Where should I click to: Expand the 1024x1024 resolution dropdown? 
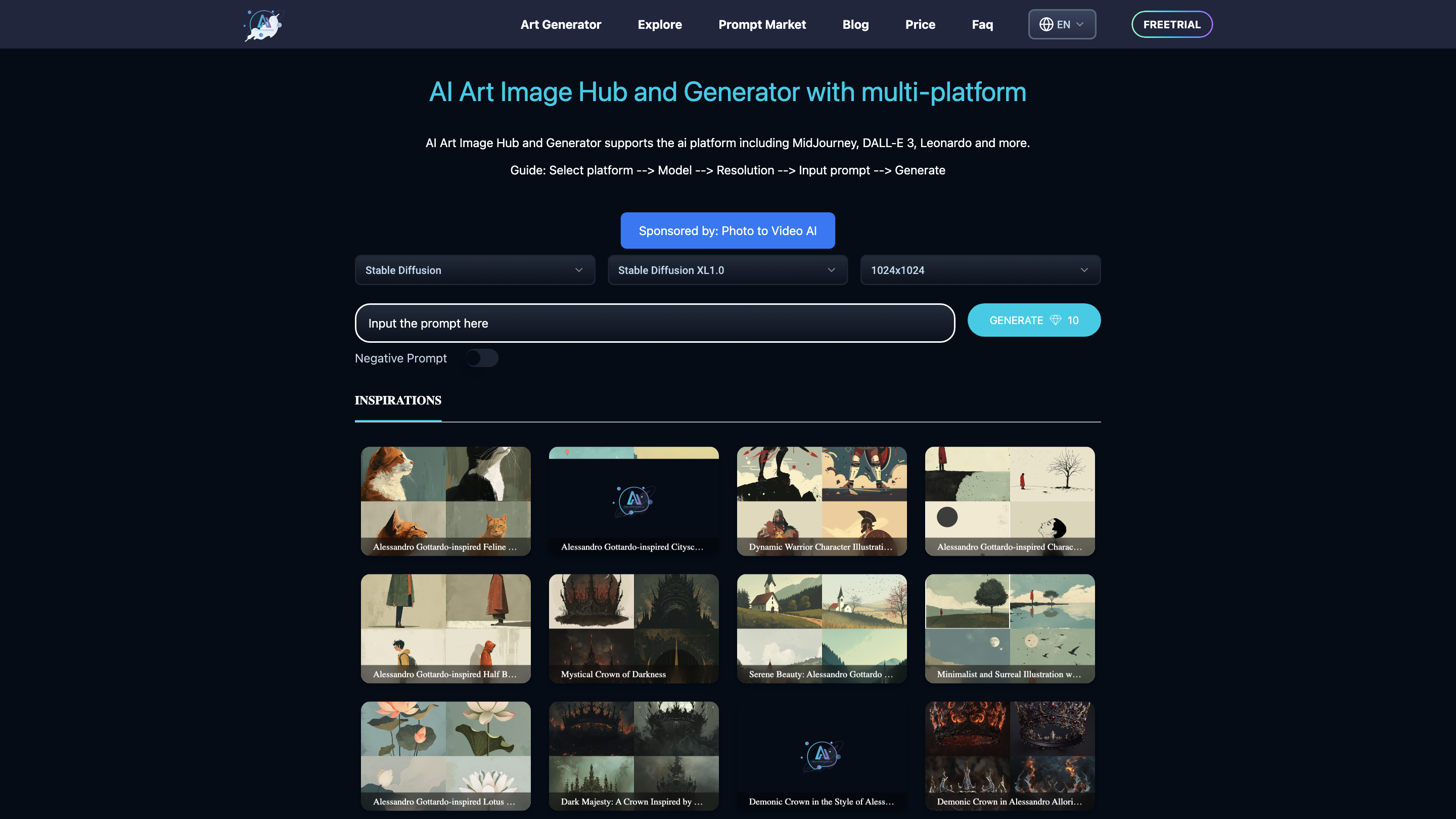click(x=980, y=270)
